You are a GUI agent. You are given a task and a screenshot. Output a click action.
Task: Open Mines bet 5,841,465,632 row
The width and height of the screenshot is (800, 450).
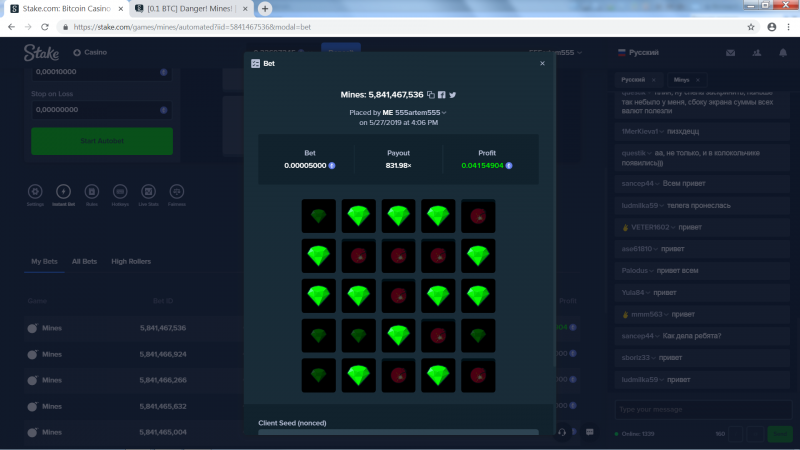[134, 406]
